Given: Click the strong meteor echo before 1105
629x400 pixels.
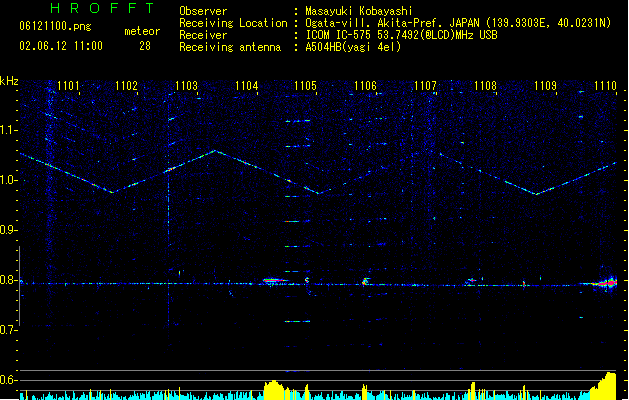Looking at the screenshot, I should tap(274, 281).
